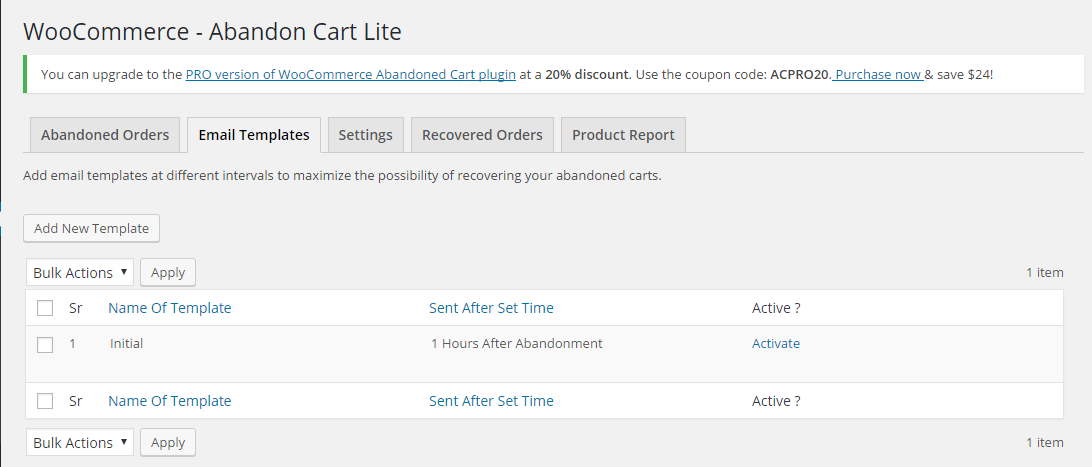Check the box for the Initial template
1092x467 pixels.
[45, 344]
